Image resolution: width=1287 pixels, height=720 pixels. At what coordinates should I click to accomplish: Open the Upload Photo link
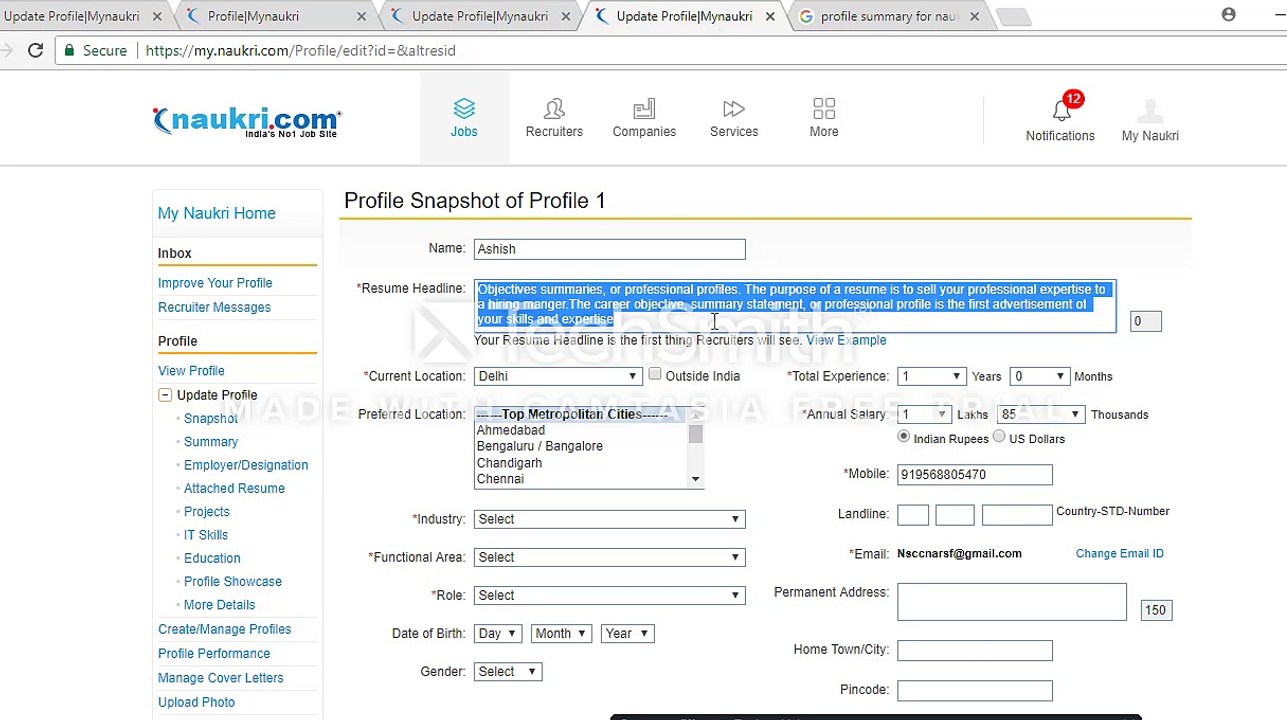point(197,702)
